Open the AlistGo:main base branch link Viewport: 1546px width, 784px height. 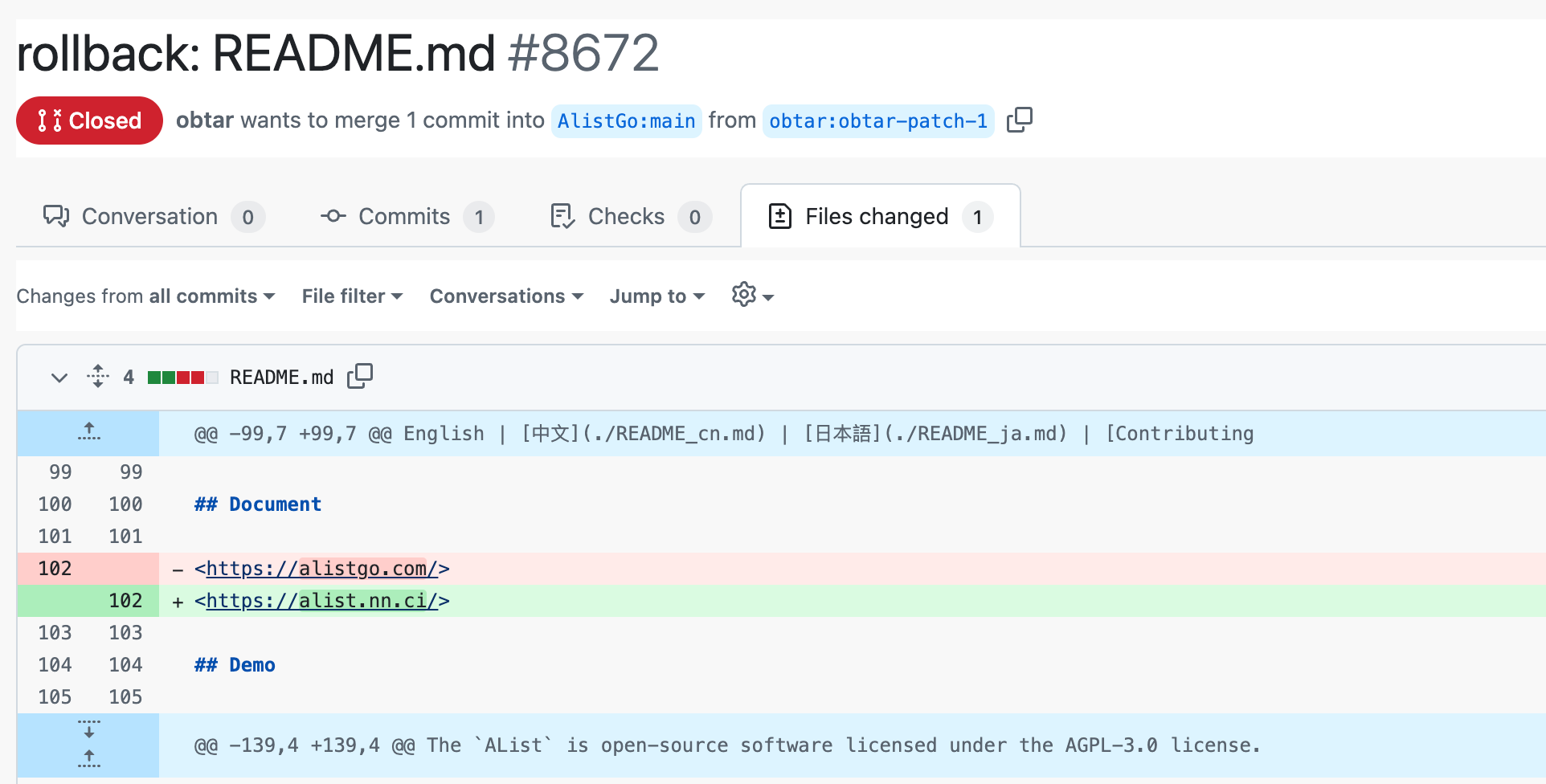coord(626,121)
